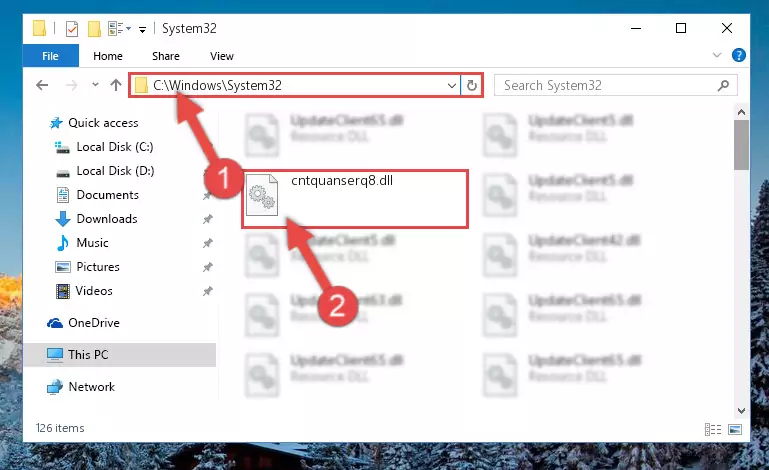
Task: Open Downloads in the navigation pane
Action: point(107,219)
